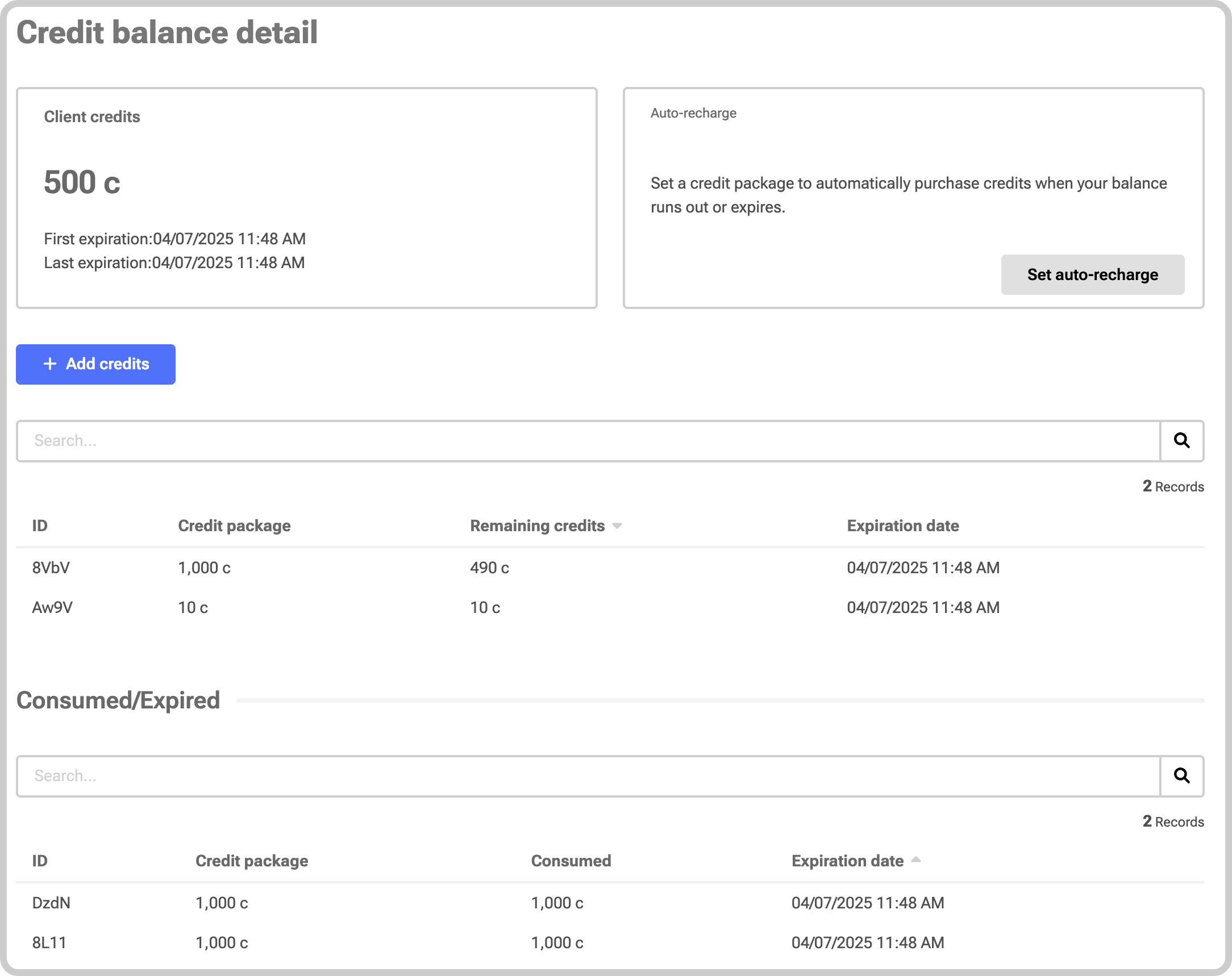The height and width of the screenshot is (976, 1232).
Task: Focus the search field in the Consumed/Expired section
Action: [x=589, y=775]
